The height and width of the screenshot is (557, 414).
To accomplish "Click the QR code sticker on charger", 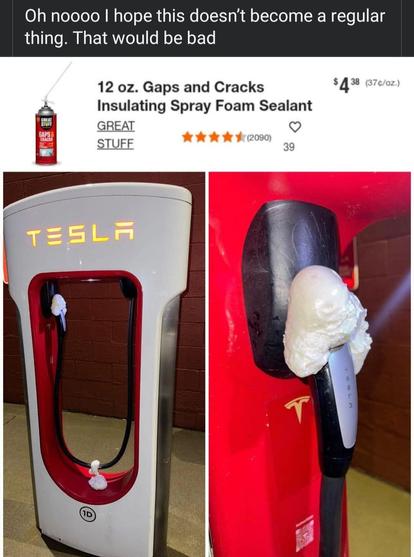I will click(x=304, y=533).
